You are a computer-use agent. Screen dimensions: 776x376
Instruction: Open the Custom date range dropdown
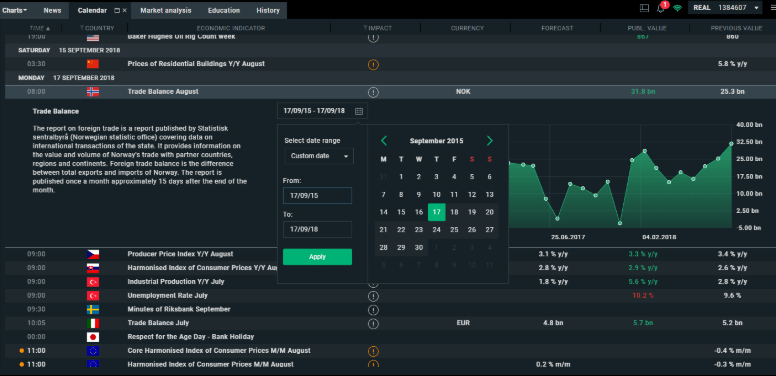coord(319,156)
